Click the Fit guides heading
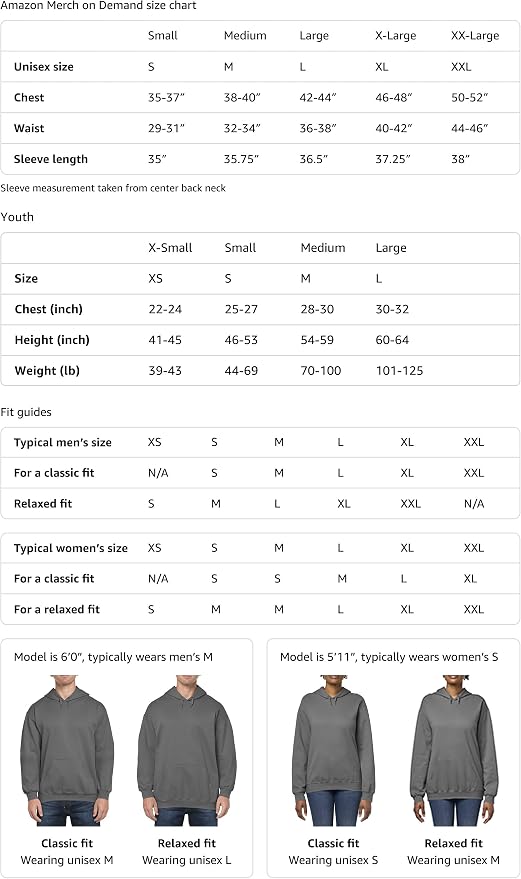Viewport: 521px width, 879px height. (26, 412)
